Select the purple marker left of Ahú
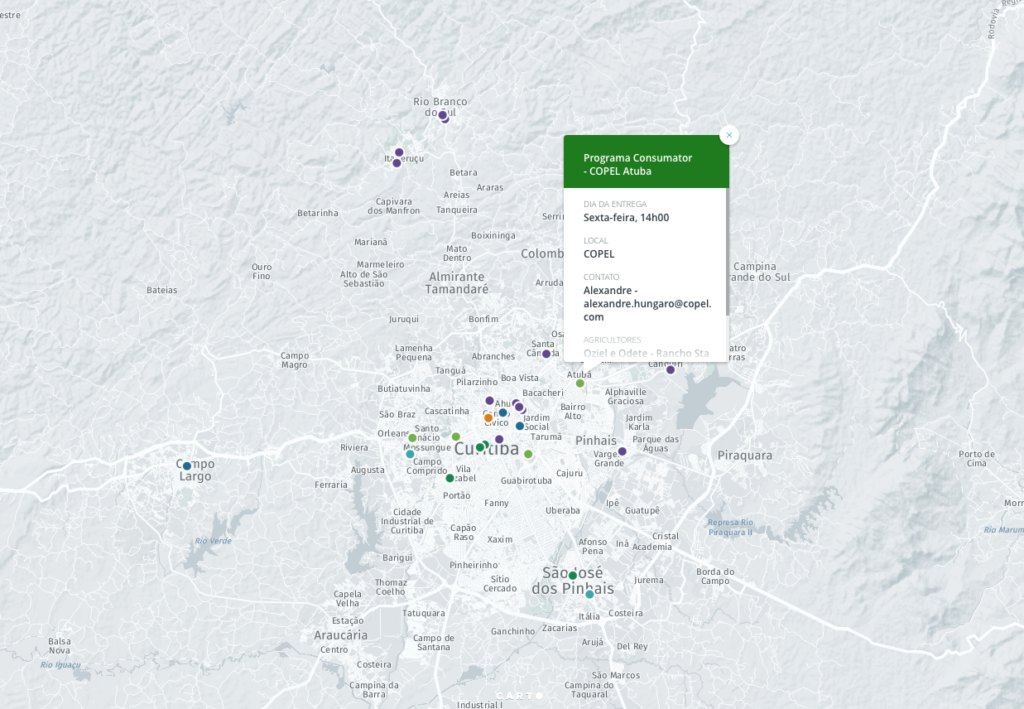Viewport: 1024px width, 709px height. 490,400
